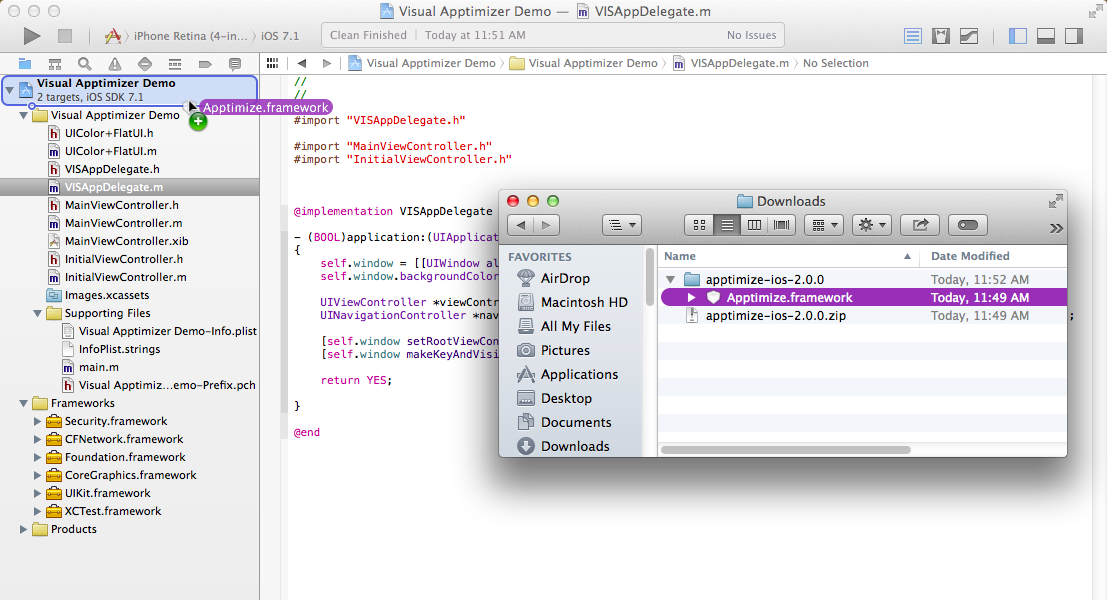Click the Visual Apptimizer Demo folder jump bar segment
Viewport: 1107px width, 600px height.
[584, 63]
